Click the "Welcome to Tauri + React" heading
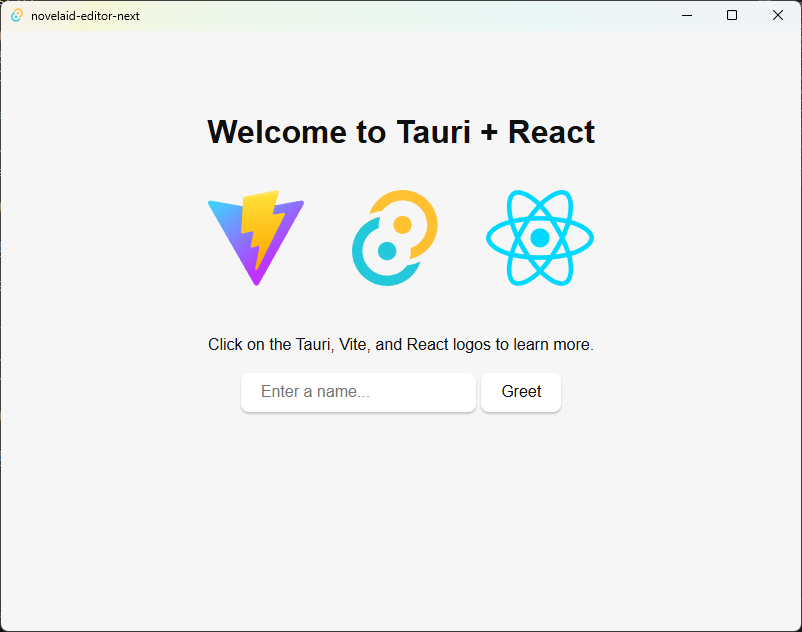802x632 pixels. (x=400, y=132)
